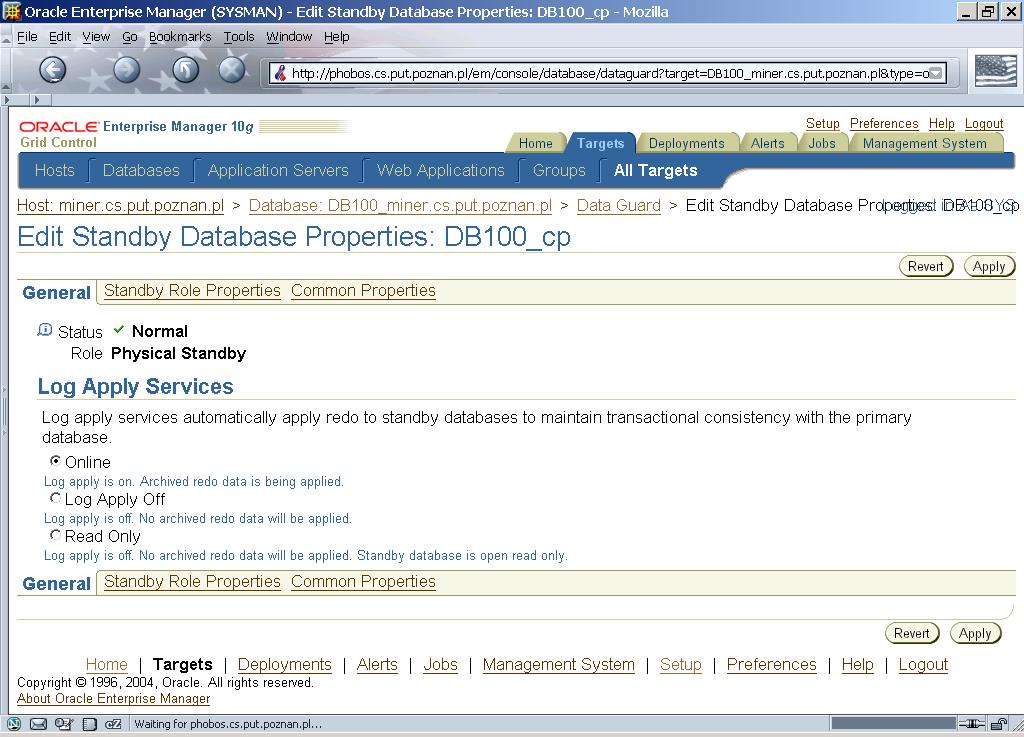Click the footer Management System link
1024x737 pixels.
click(x=558, y=665)
